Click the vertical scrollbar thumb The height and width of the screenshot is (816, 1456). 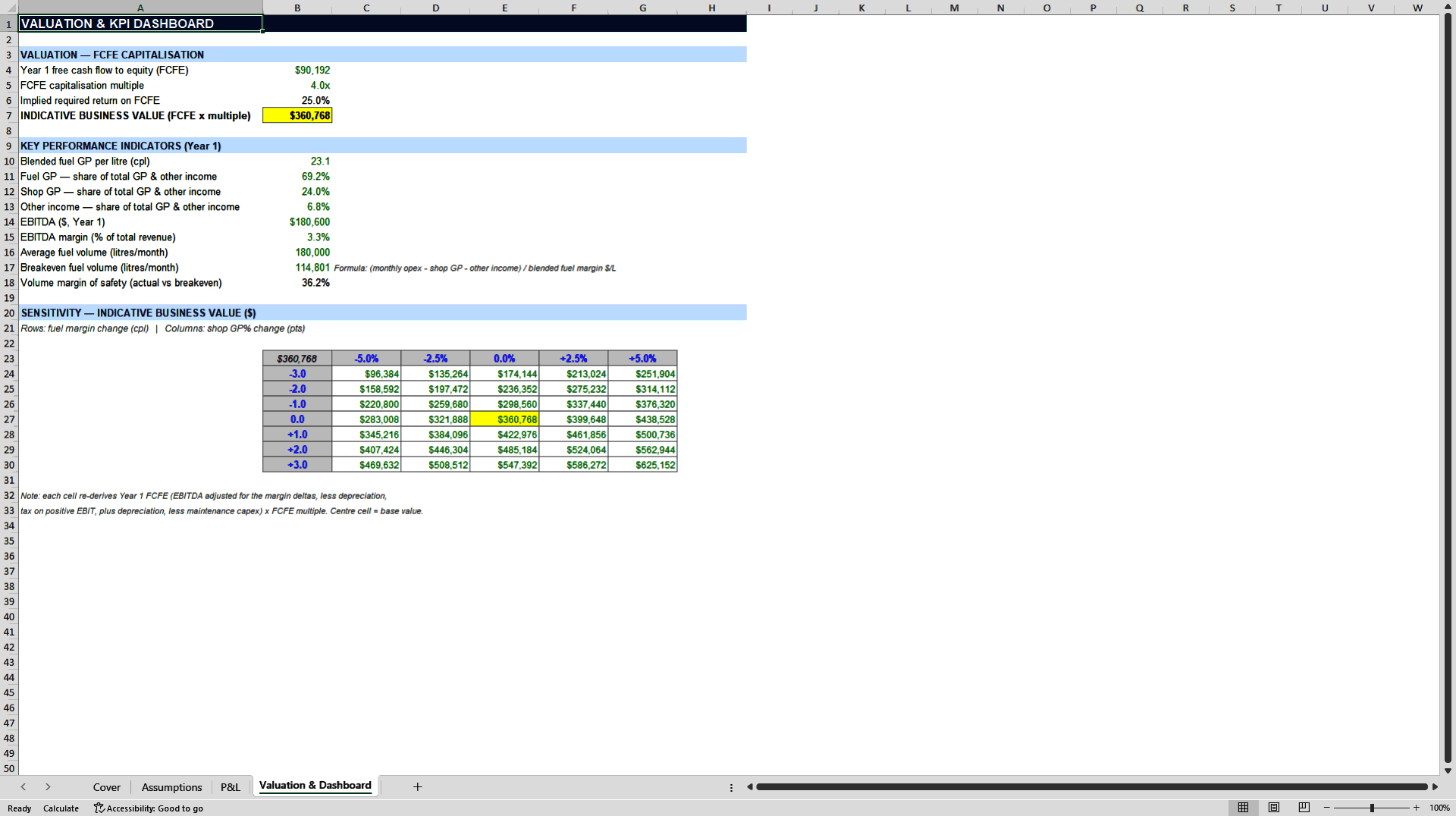click(x=1448, y=387)
